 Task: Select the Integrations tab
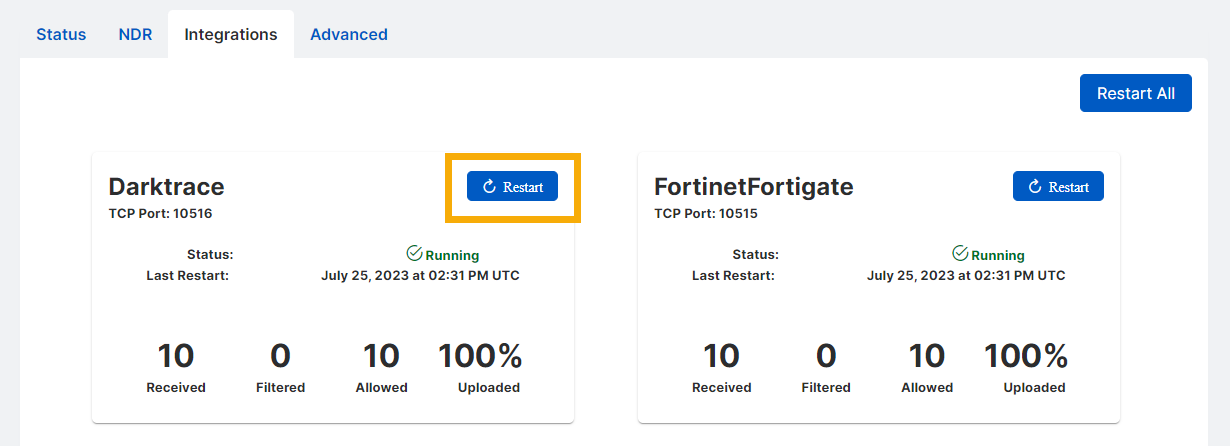[x=231, y=34]
